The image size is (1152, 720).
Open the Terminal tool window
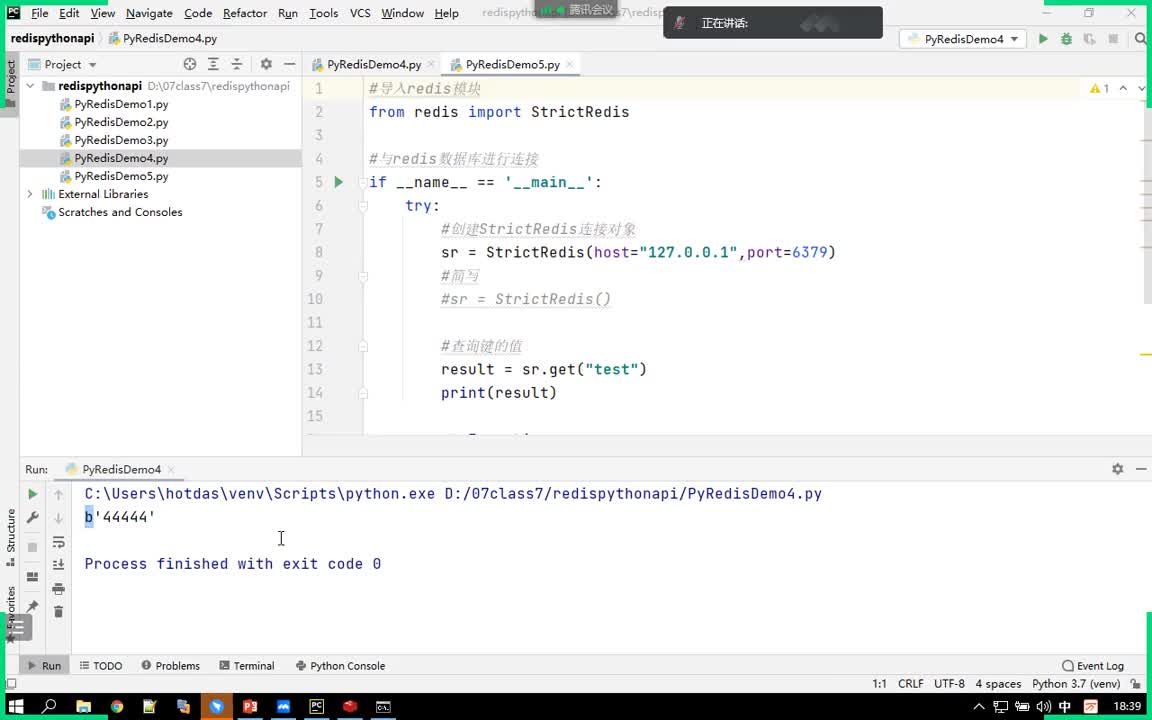click(x=246, y=666)
